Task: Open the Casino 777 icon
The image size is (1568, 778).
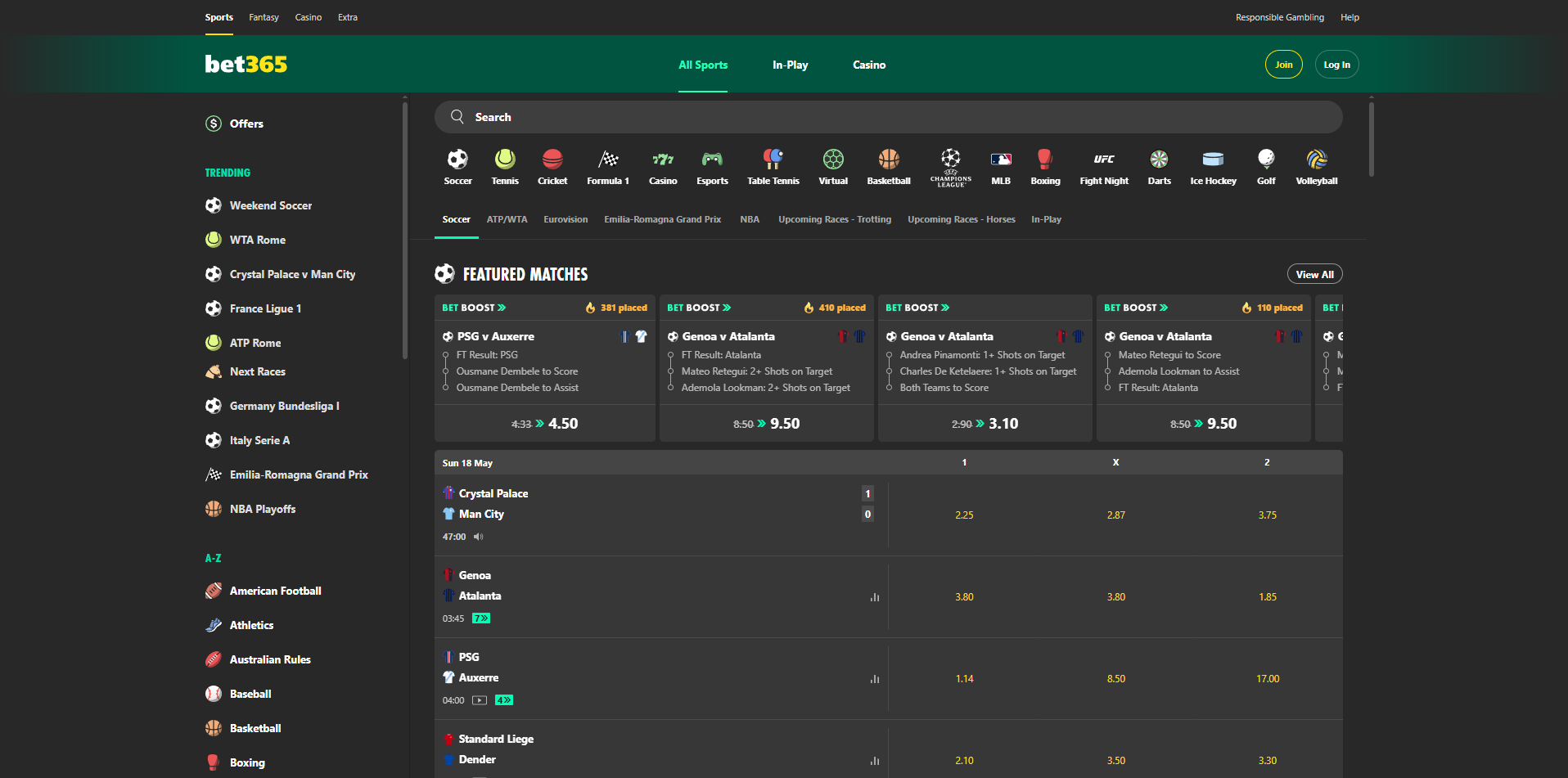Action: coord(663,159)
